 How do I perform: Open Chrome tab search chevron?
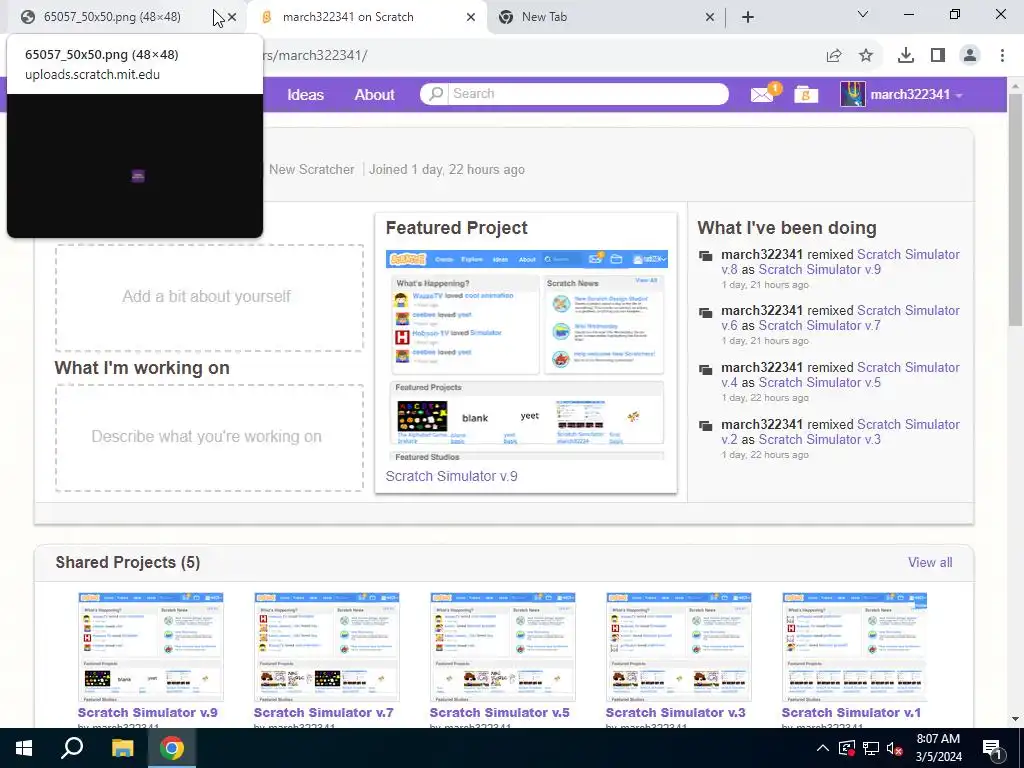pos(863,14)
